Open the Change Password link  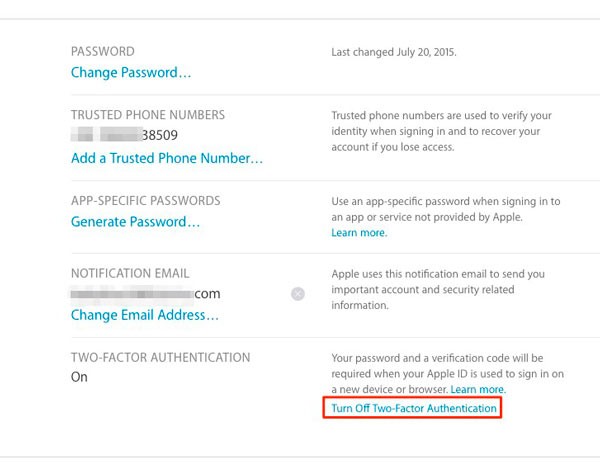pos(131,72)
